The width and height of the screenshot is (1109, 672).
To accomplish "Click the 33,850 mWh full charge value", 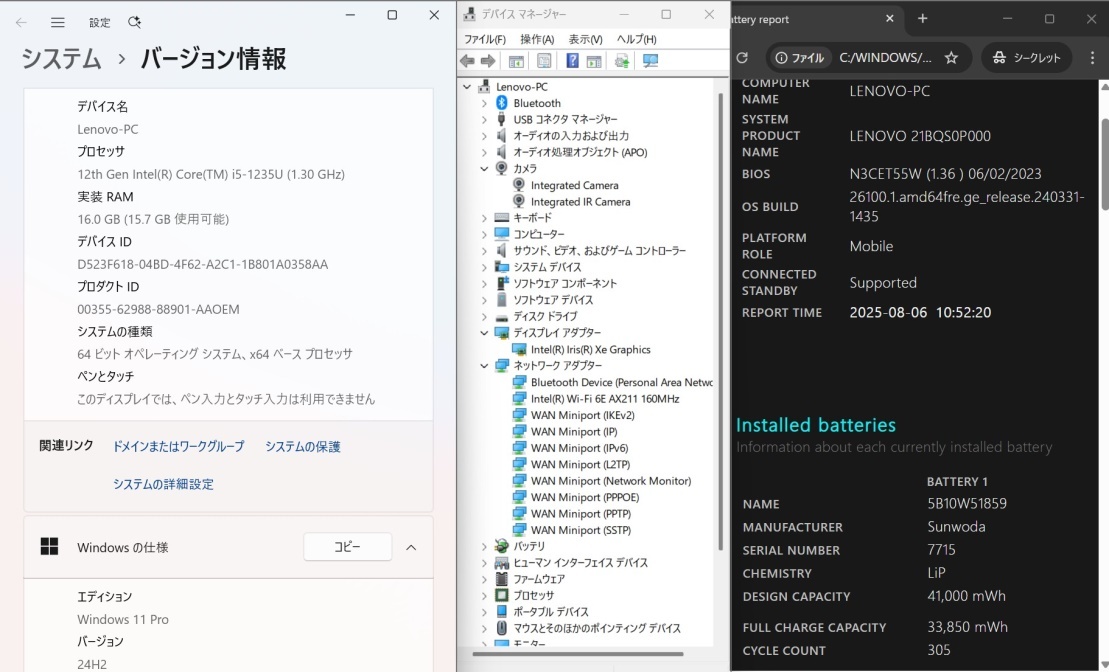I will (968, 627).
